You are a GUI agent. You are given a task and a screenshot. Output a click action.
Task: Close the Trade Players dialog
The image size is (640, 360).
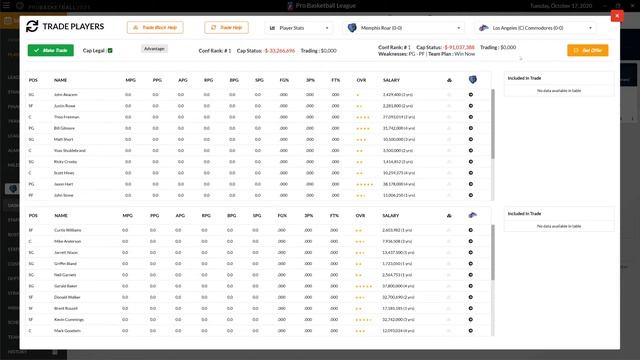click(x=617, y=16)
